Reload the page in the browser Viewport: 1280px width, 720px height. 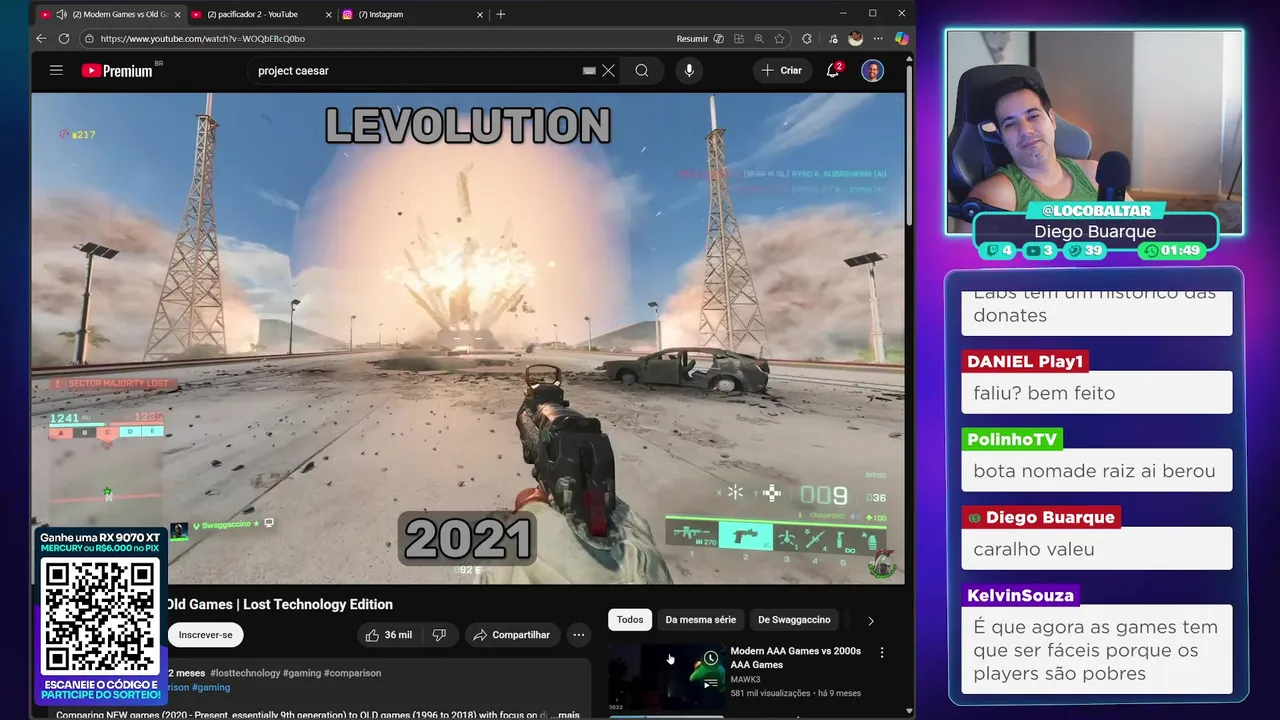pyautogui.click(x=64, y=39)
